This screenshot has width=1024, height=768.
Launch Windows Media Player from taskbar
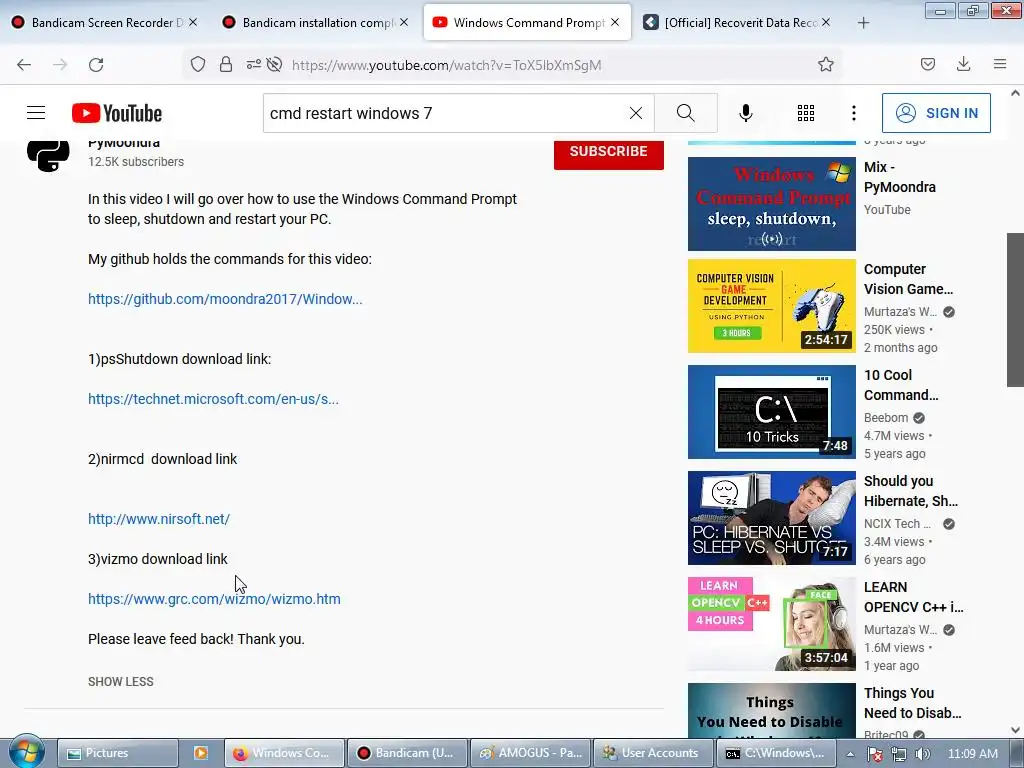[200, 753]
